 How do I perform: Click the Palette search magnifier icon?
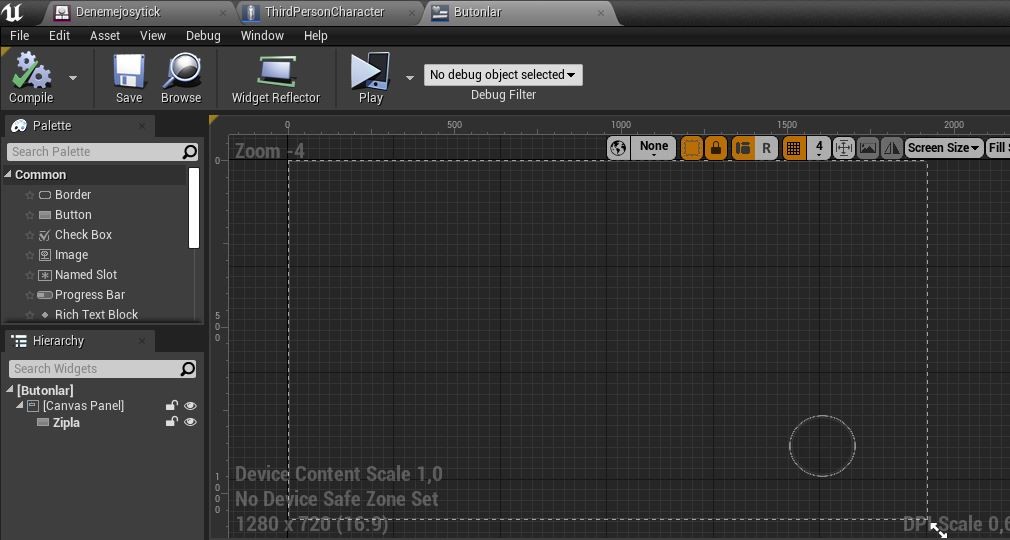(x=189, y=151)
